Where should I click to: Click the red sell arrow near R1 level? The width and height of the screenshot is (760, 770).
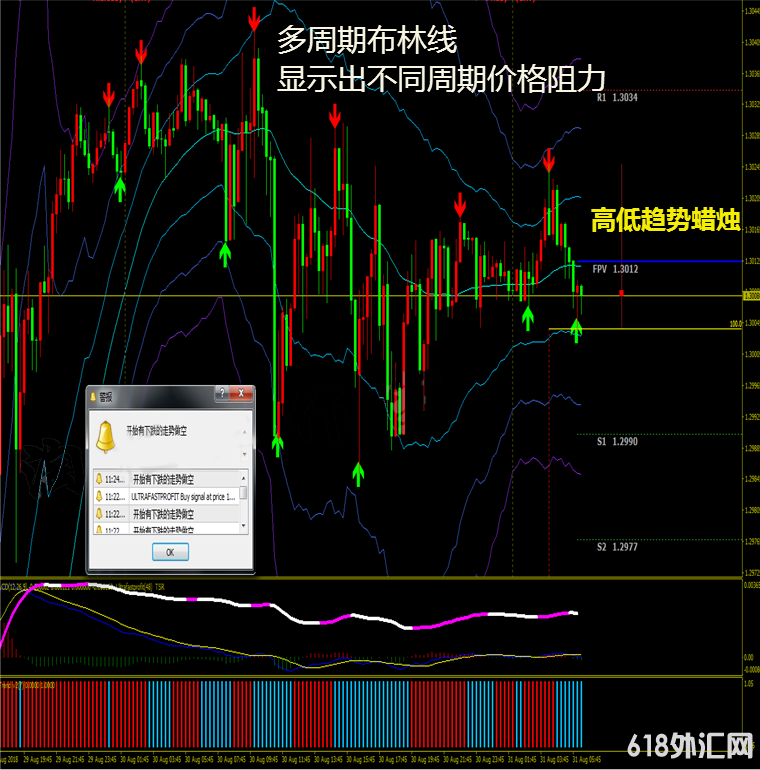coord(549,159)
